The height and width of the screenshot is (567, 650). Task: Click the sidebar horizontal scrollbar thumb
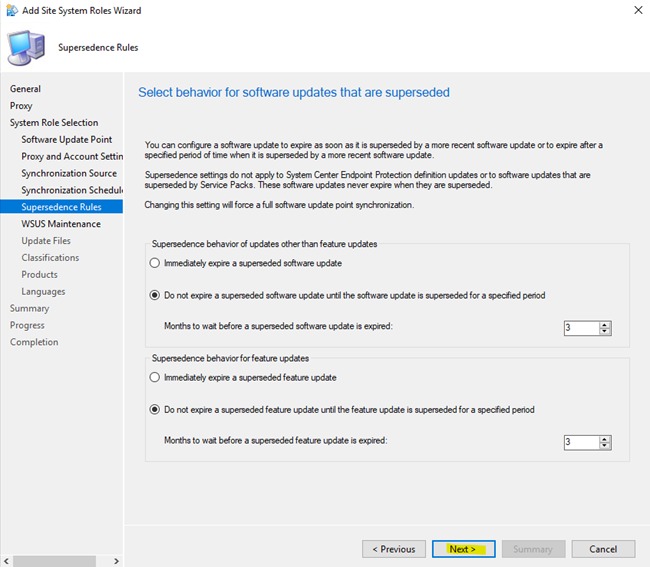[55, 561]
